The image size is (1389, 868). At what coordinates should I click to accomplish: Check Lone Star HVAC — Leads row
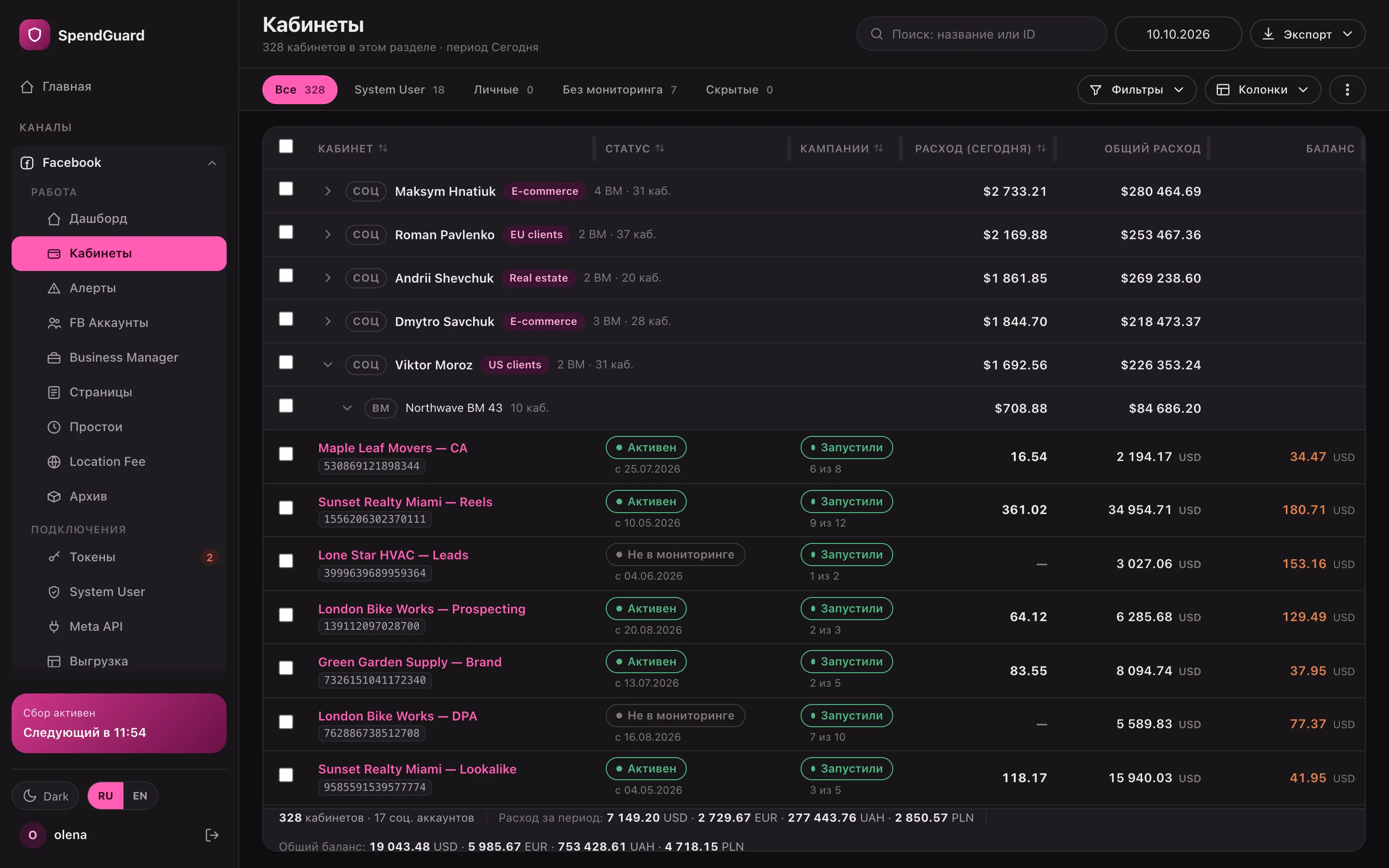[x=286, y=561]
